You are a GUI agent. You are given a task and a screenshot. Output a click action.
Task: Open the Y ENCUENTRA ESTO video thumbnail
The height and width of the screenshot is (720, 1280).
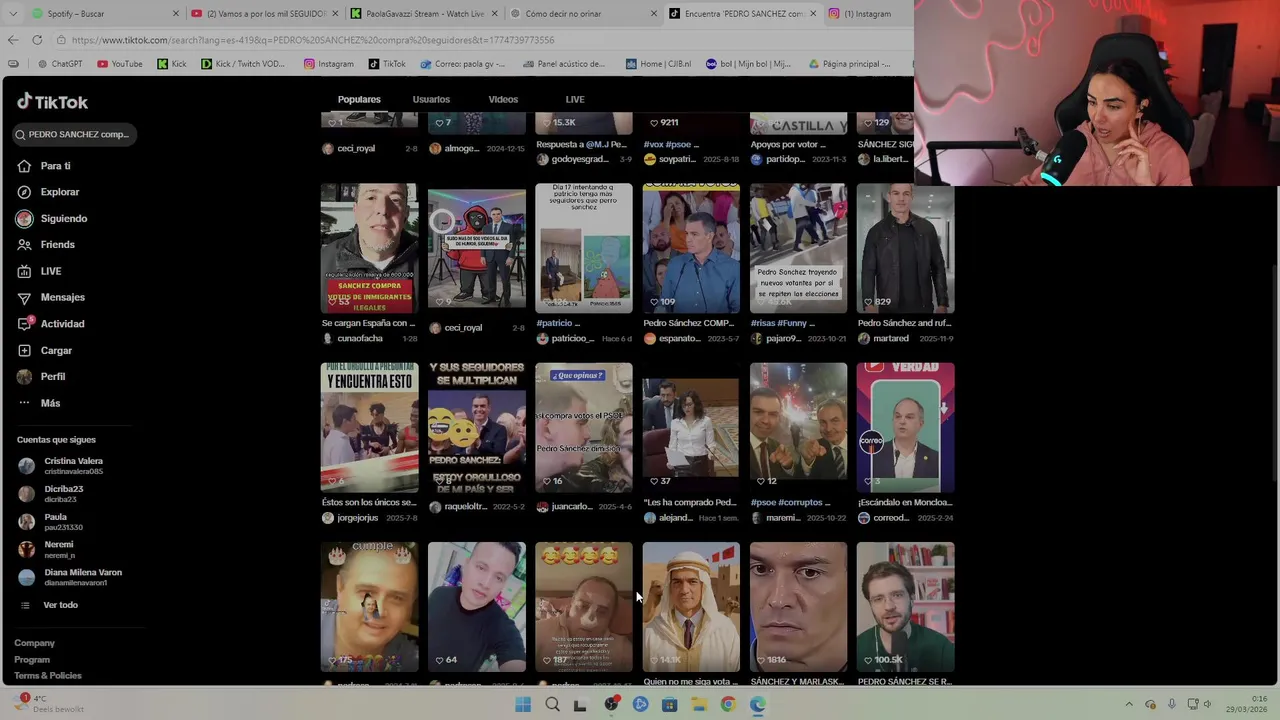pos(369,427)
